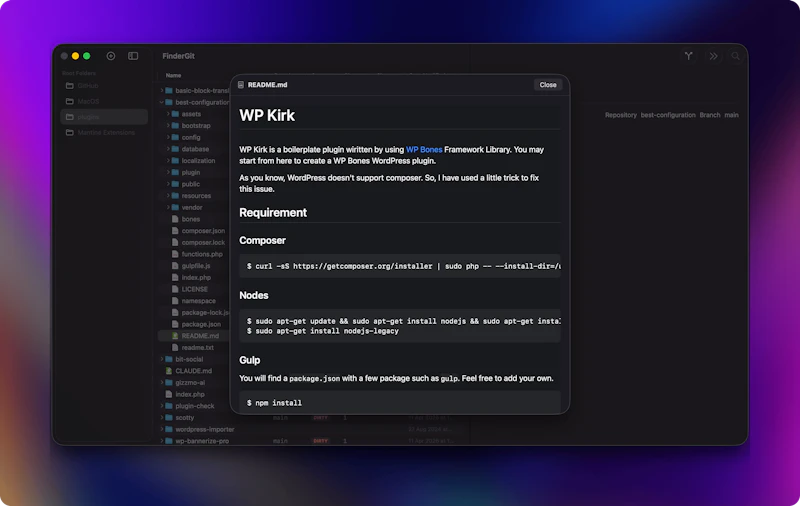This screenshot has width=800, height=506.
Task: Click the README.md markdown file icon in tree
Action: tap(175, 336)
